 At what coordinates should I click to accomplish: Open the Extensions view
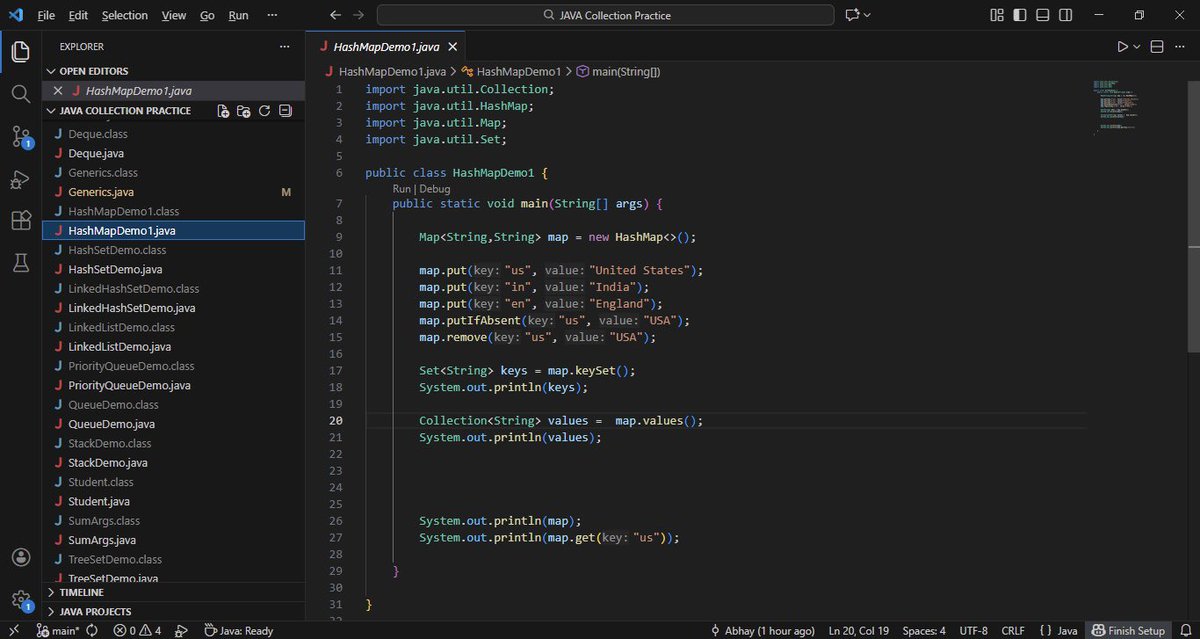(20, 221)
